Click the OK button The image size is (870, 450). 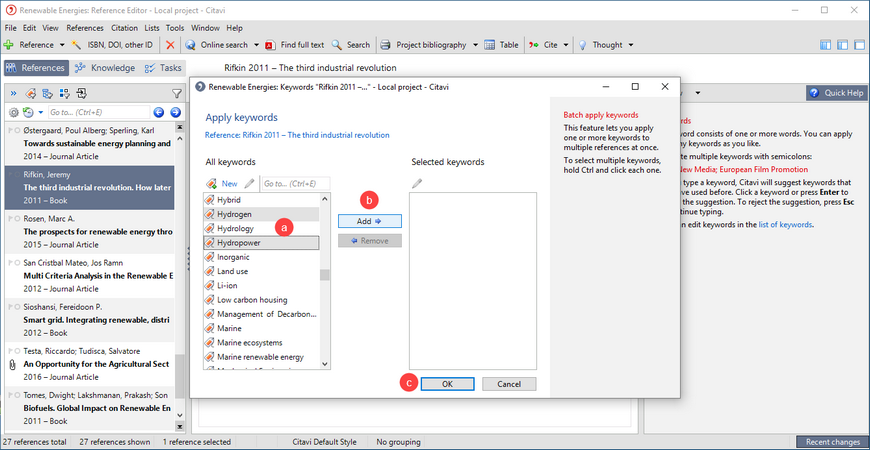coord(447,384)
